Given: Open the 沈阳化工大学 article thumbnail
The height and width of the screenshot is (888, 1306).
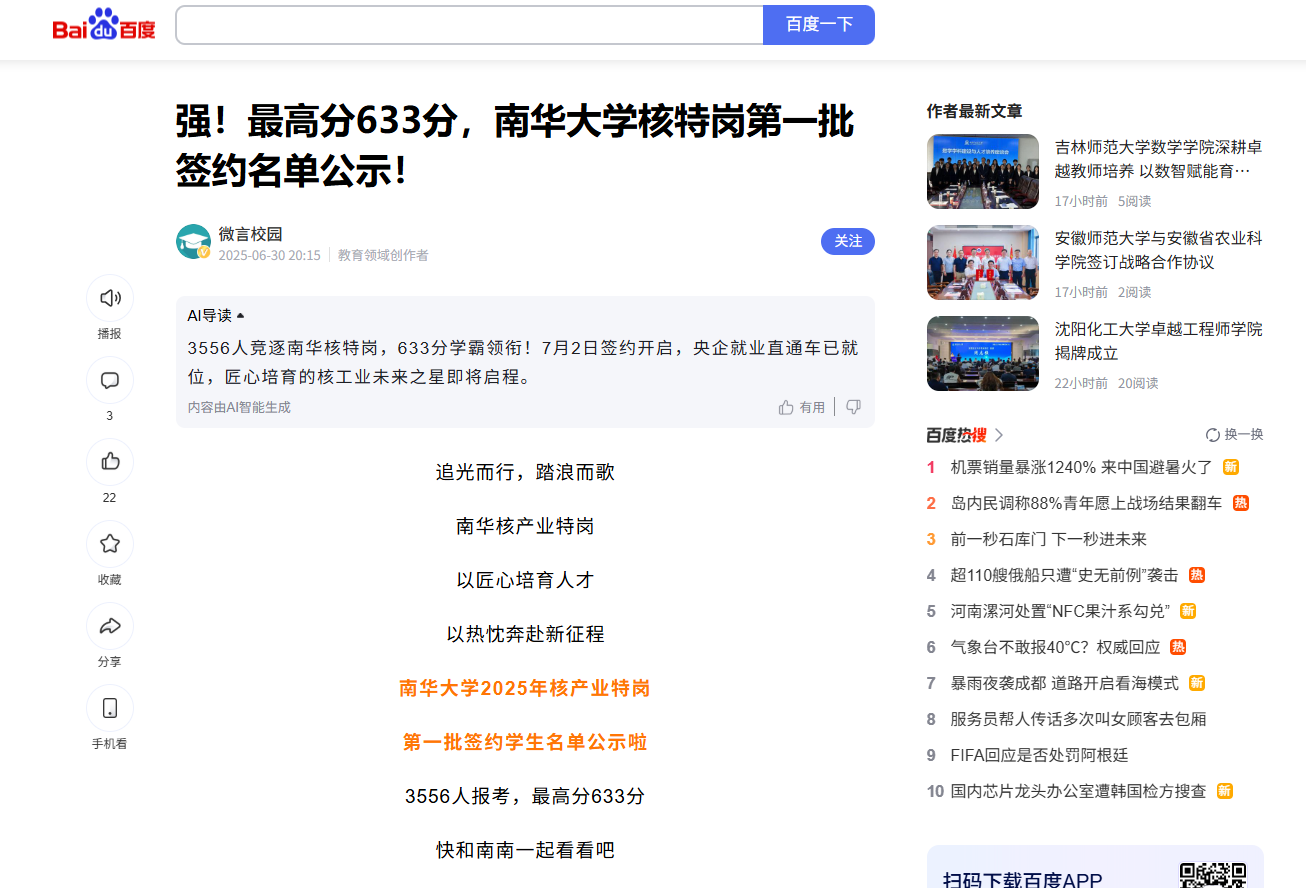Looking at the screenshot, I should point(983,353).
